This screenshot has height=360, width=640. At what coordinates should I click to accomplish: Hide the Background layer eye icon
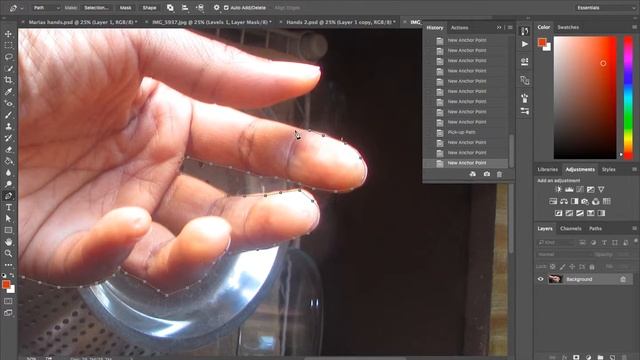(x=540, y=279)
